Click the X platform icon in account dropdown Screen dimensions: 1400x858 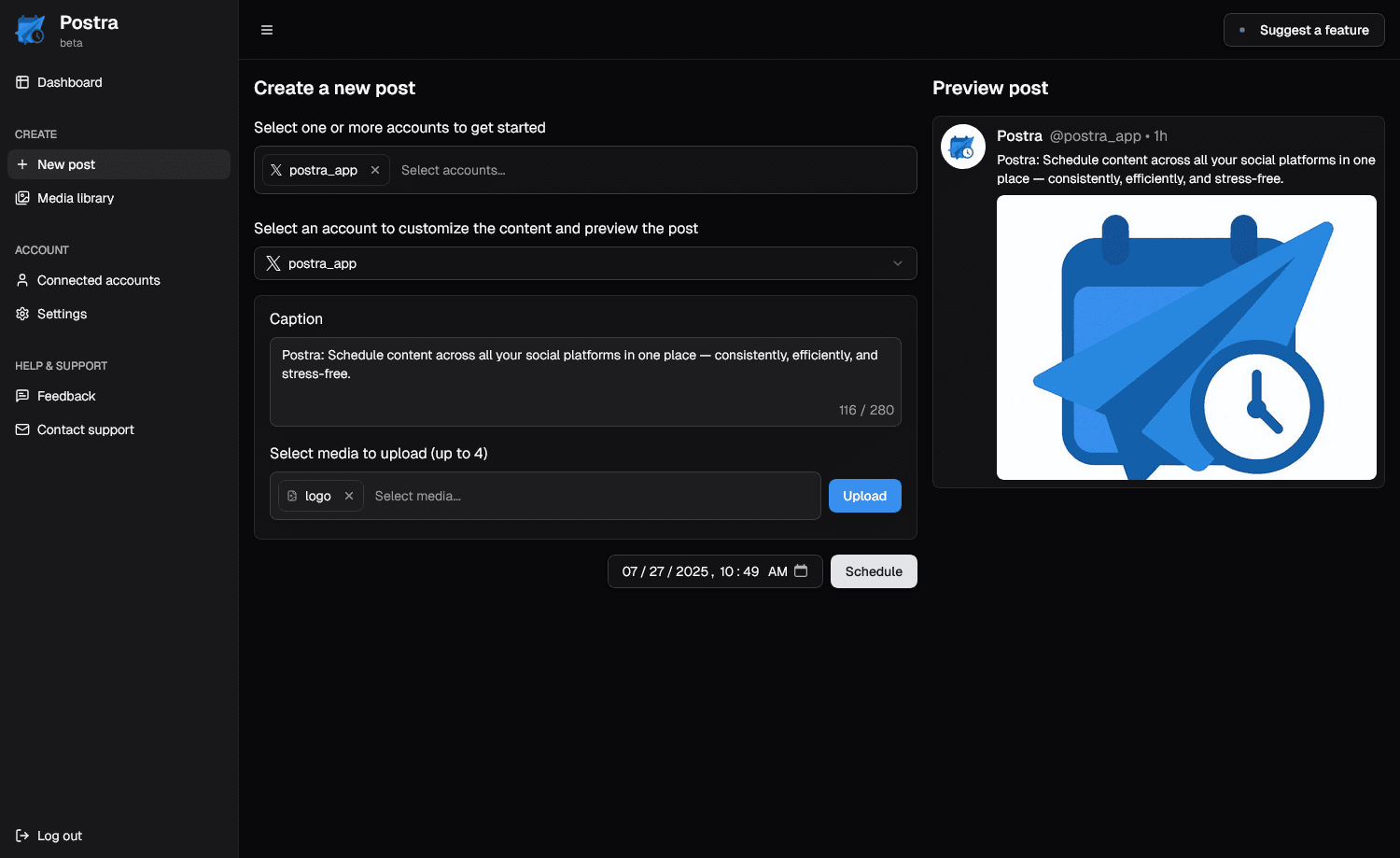(x=273, y=263)
